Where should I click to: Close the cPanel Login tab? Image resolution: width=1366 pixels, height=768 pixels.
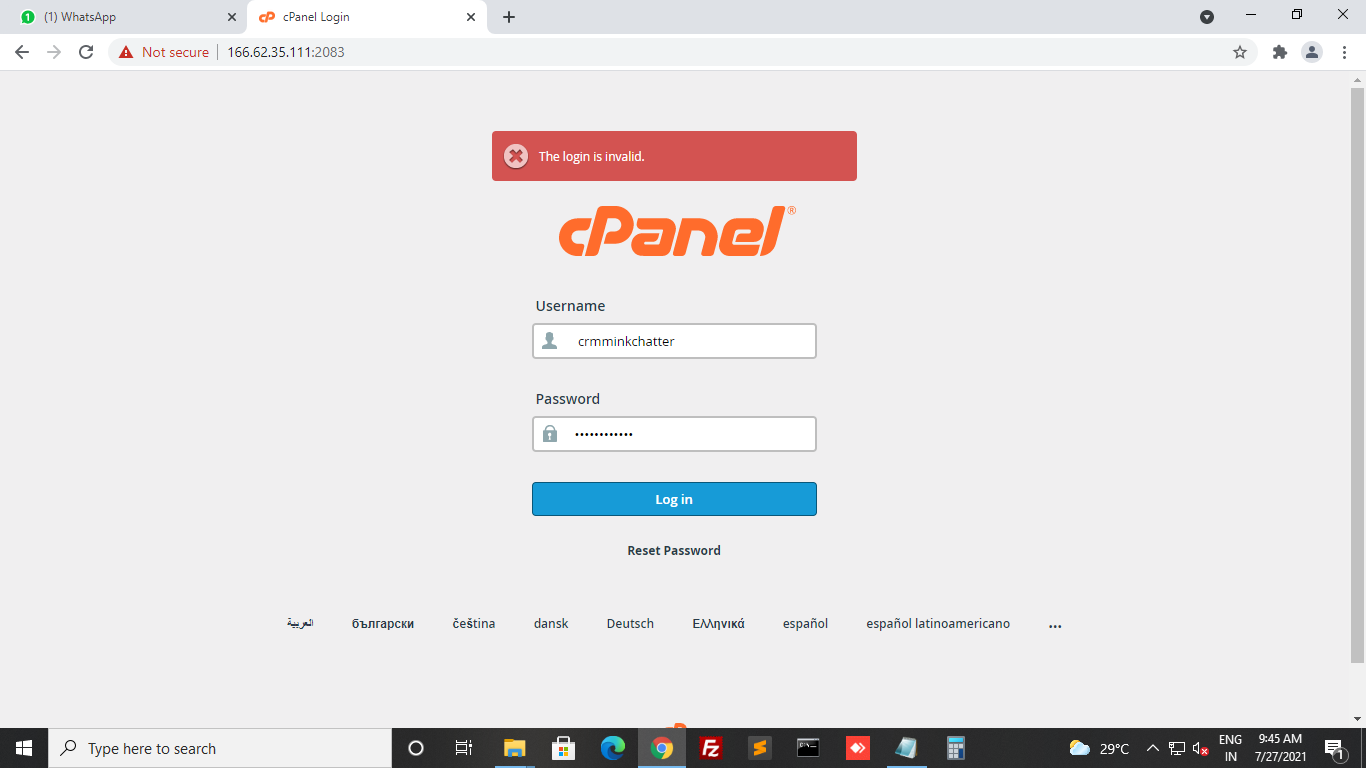coord(471,17)
